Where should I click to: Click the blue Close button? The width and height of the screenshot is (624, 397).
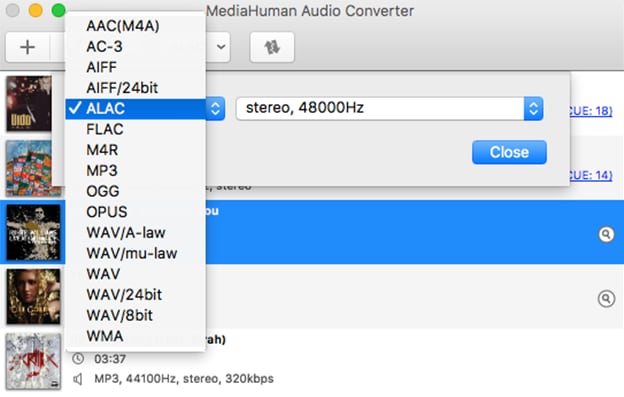coord(509,152)
